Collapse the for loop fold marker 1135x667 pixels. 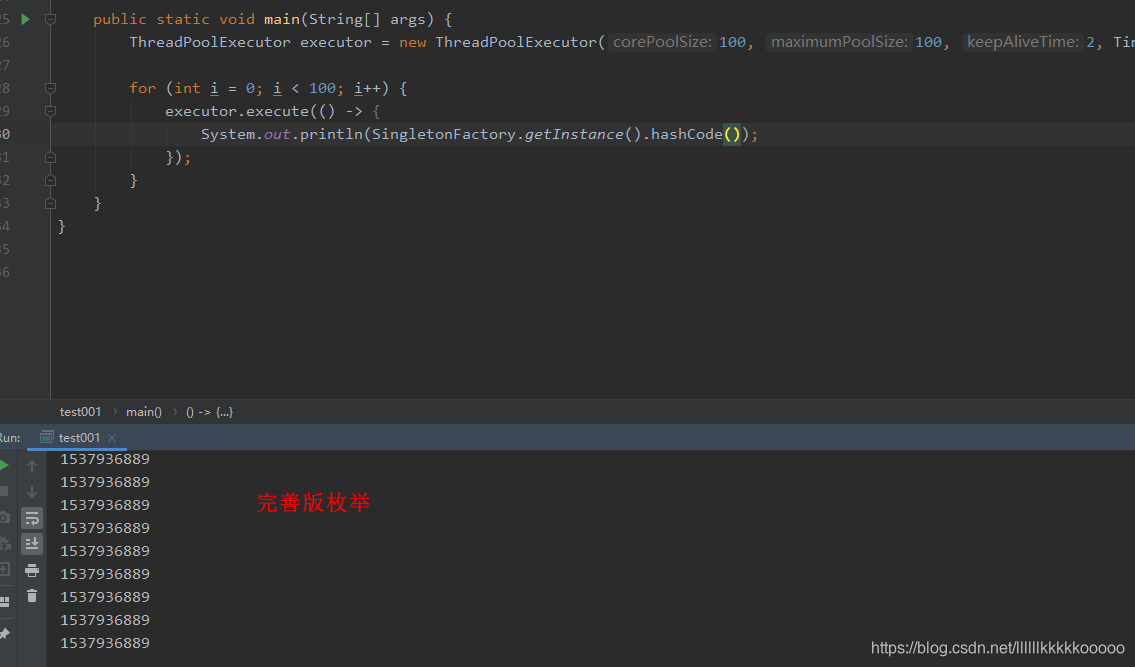pyautogui.click(x=51, y=88)
